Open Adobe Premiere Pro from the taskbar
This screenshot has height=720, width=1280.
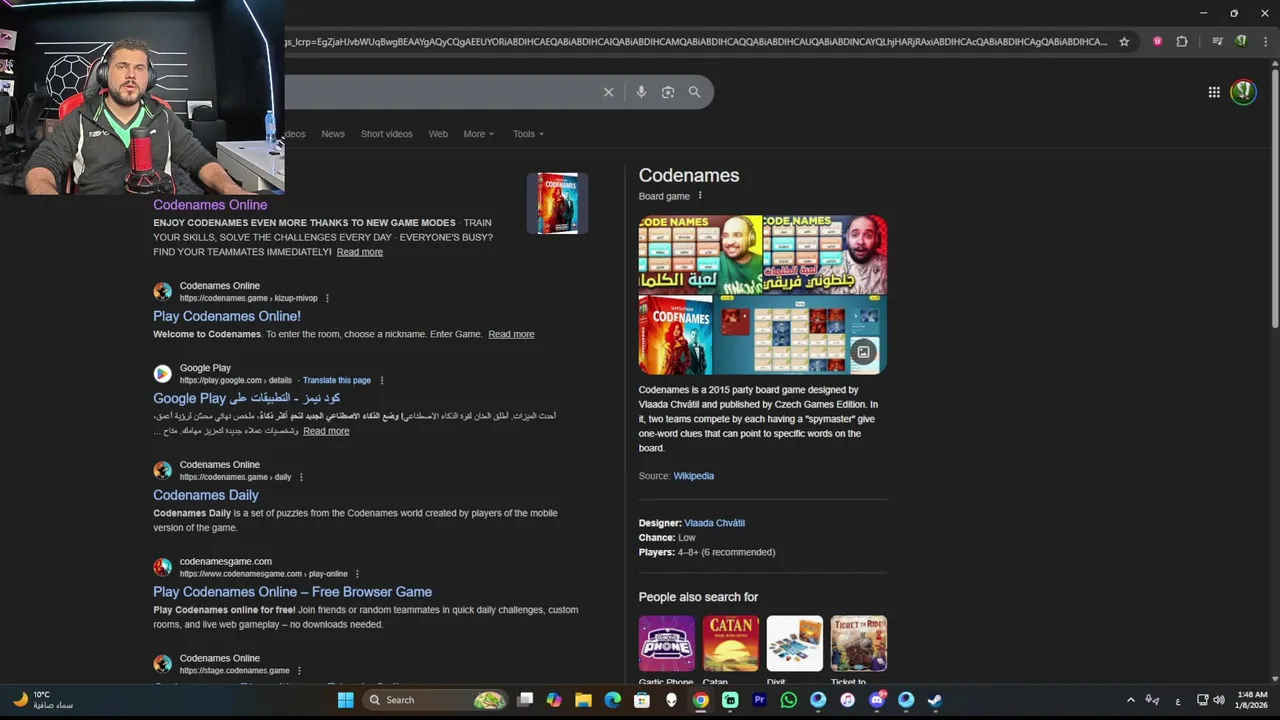(x=759, y=700)
